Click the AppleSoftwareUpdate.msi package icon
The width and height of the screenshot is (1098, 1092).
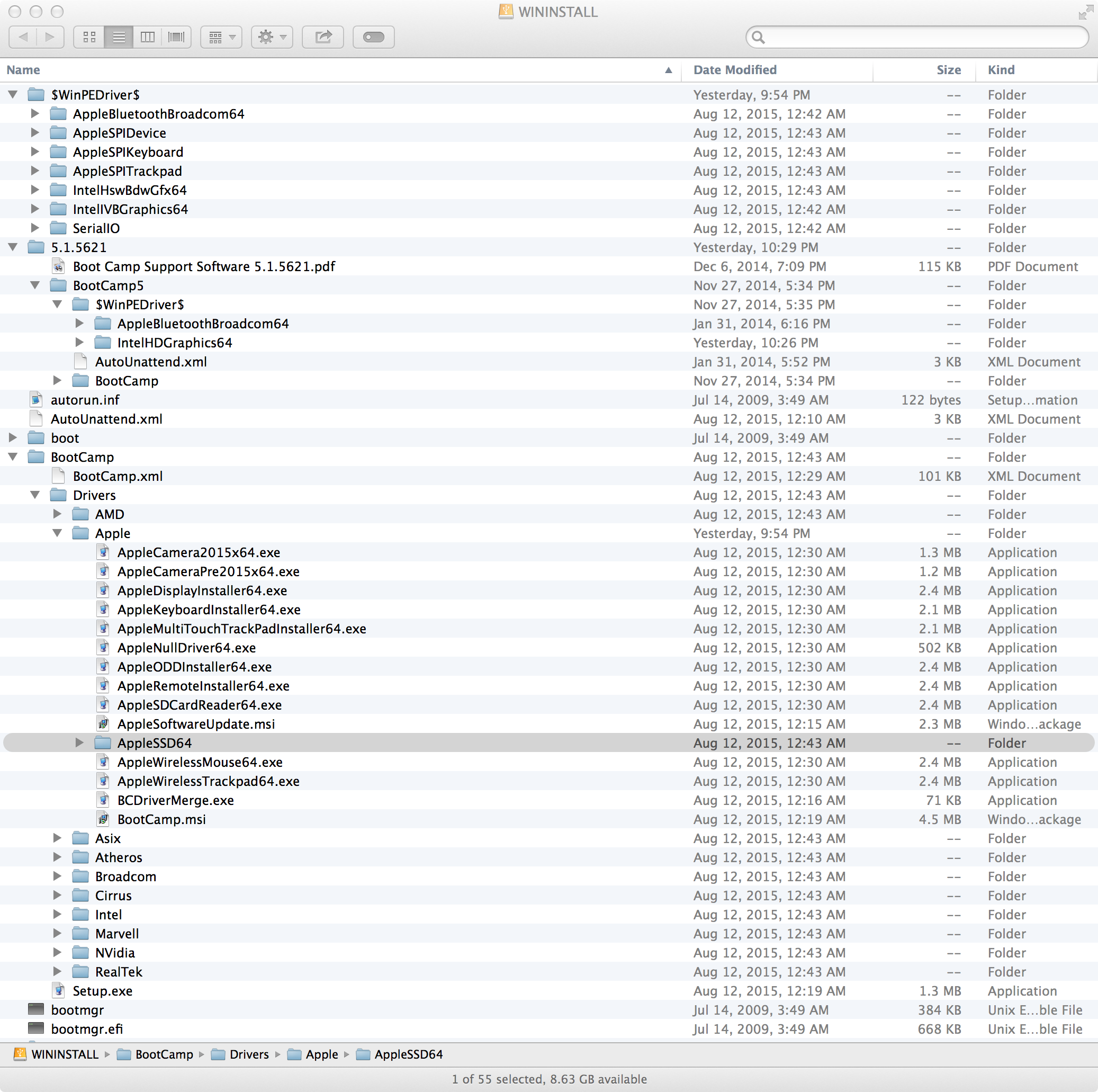(103, 723)
